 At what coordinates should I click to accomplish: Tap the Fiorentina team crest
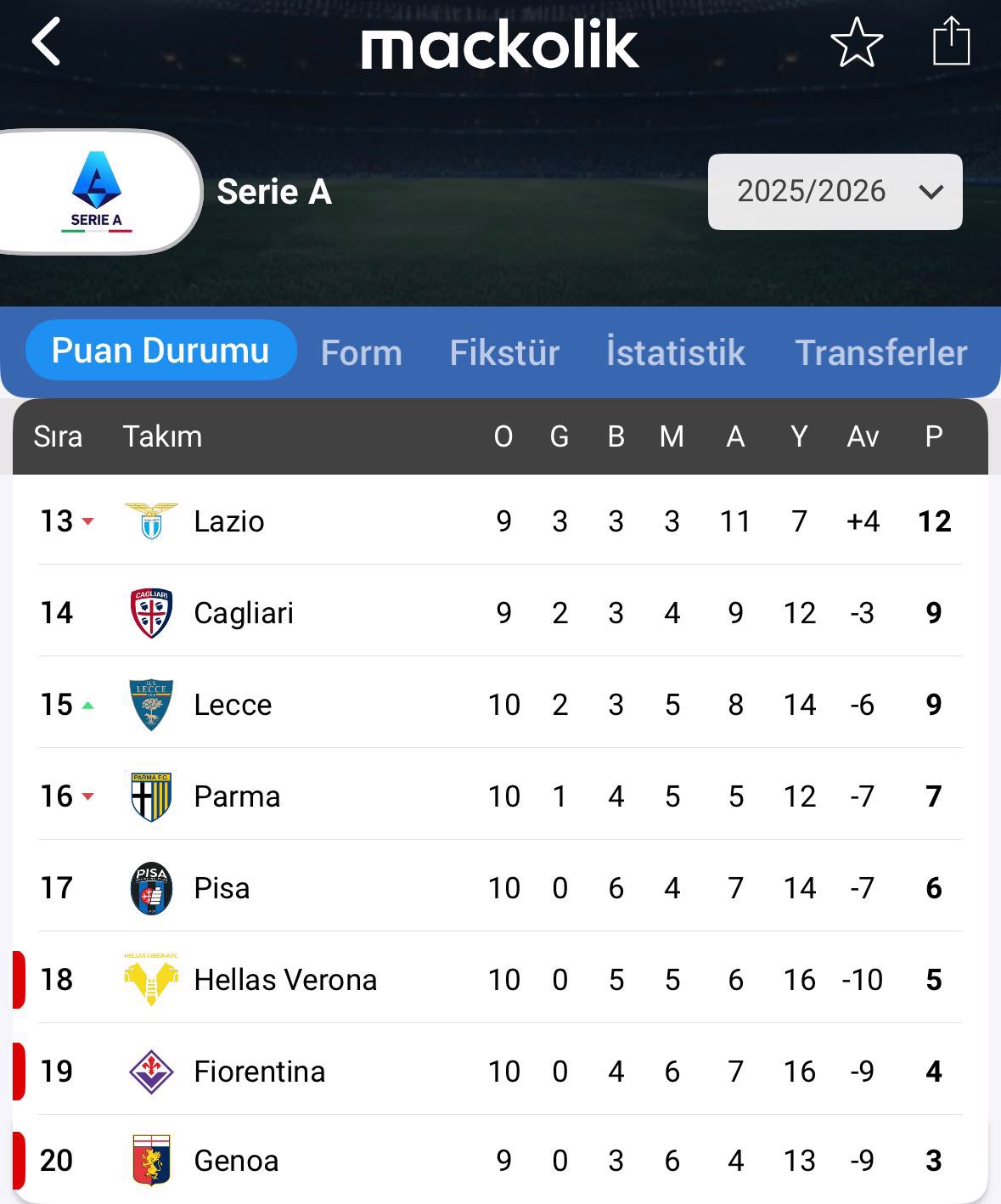151,1072
